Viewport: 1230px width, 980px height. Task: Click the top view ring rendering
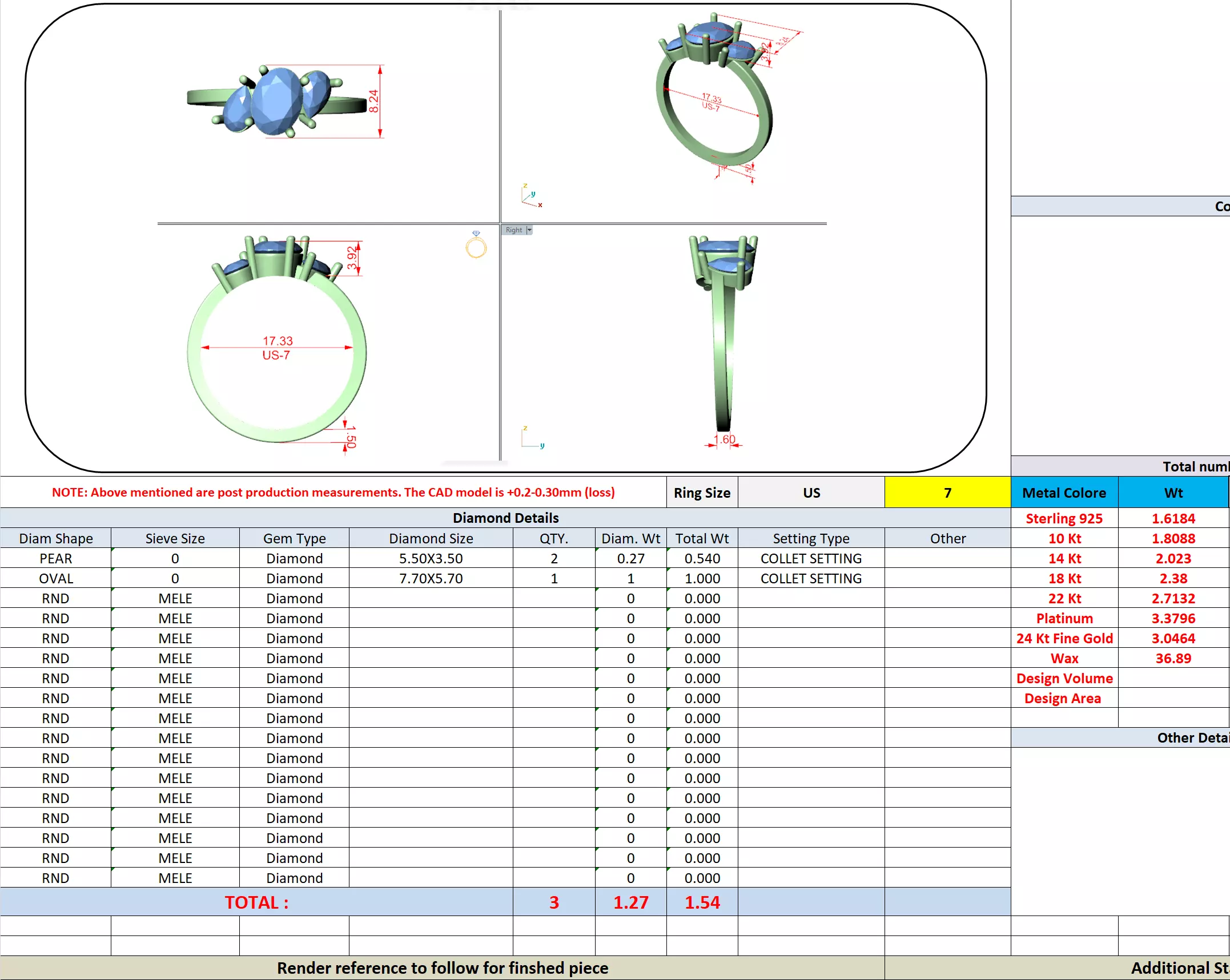coord(277,102)
